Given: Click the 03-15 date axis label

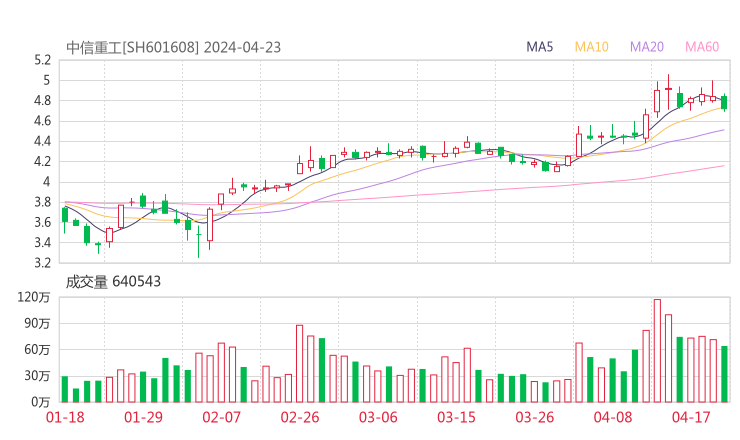Looking at the screenshot, I should [456, 417].
